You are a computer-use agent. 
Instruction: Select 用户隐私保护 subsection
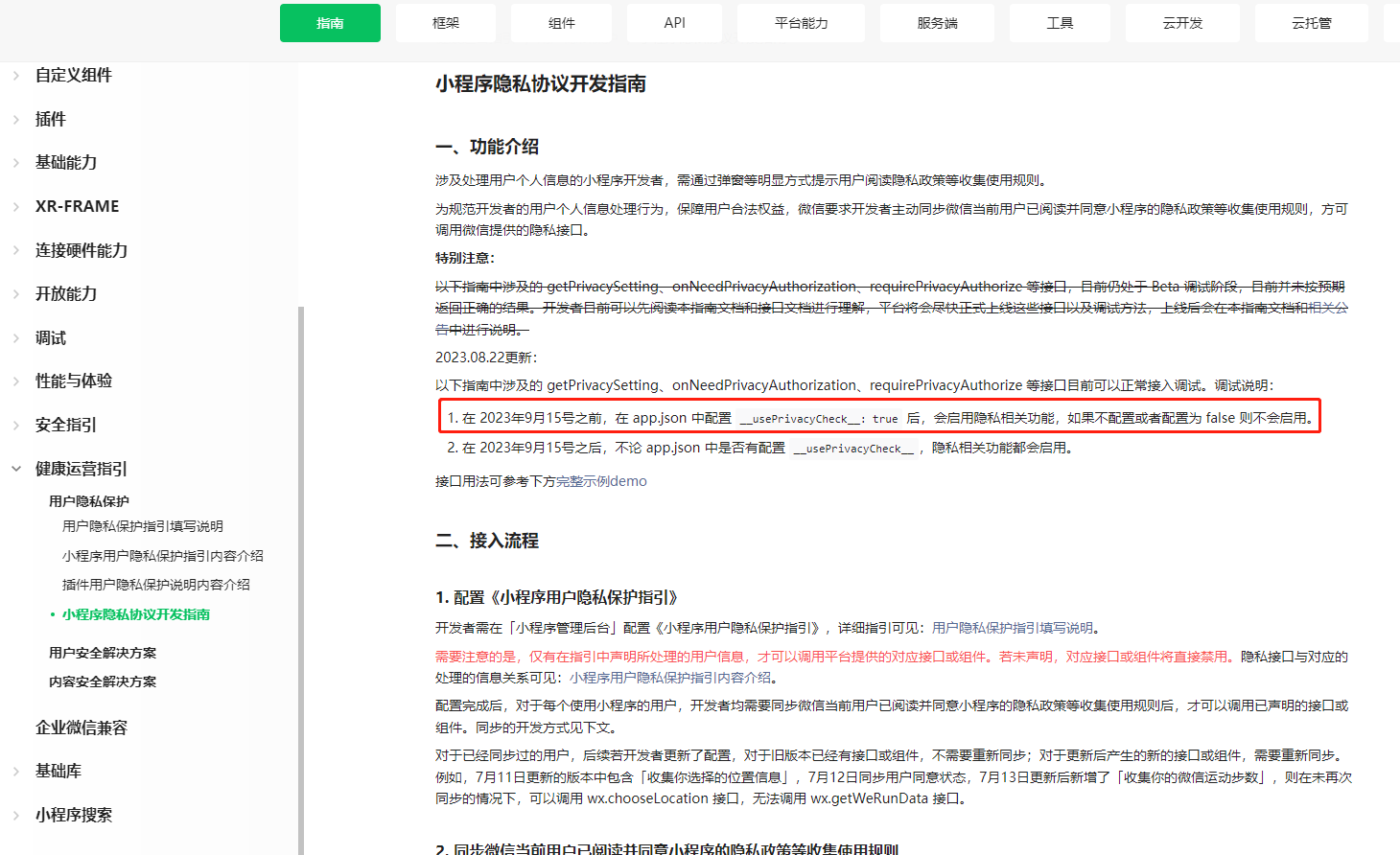coord(89,501)
